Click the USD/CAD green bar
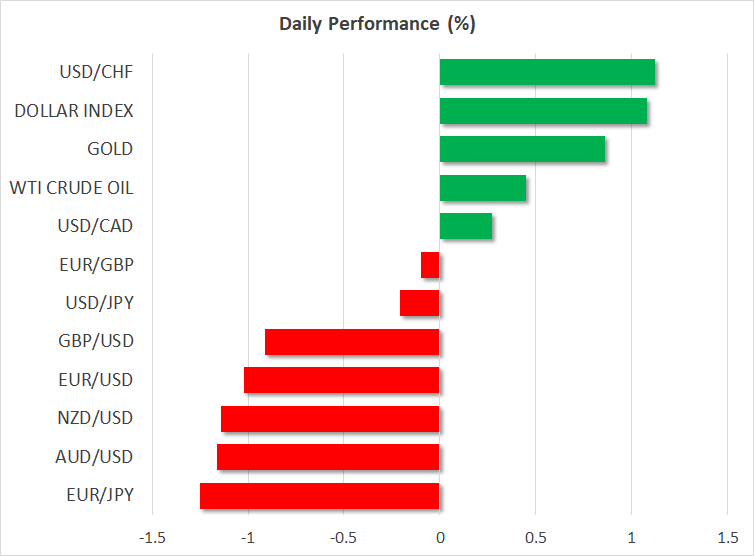 pos(466,226)
